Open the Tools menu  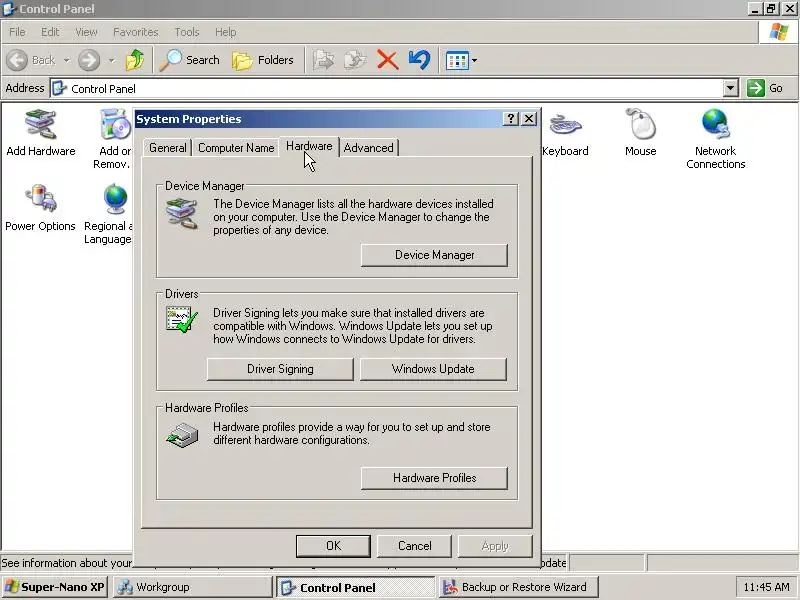187,32
